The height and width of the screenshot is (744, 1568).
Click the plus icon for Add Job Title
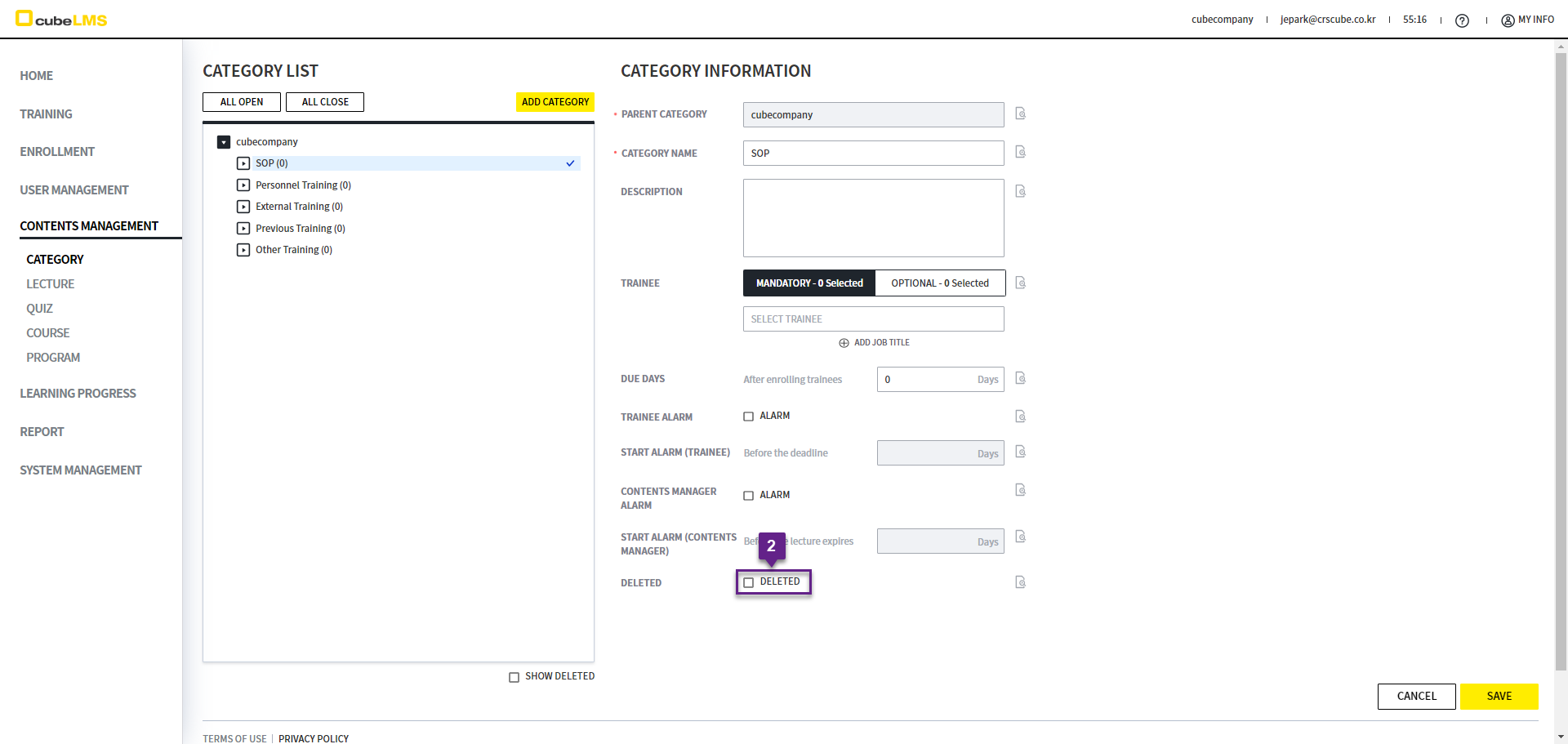pos(844,343)
